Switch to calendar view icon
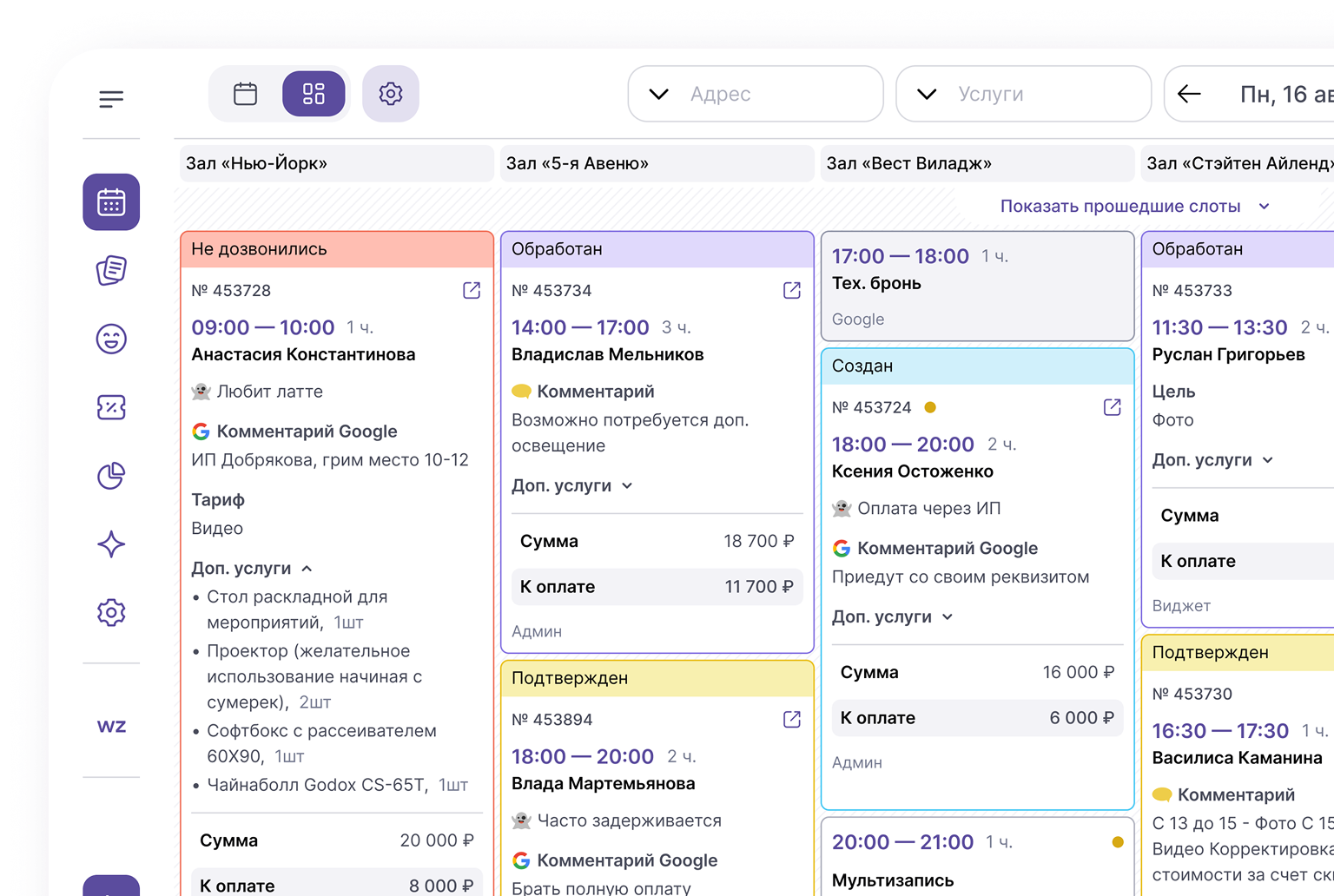The width and height of the screenshot is (1334, 896). coord(246,94)
